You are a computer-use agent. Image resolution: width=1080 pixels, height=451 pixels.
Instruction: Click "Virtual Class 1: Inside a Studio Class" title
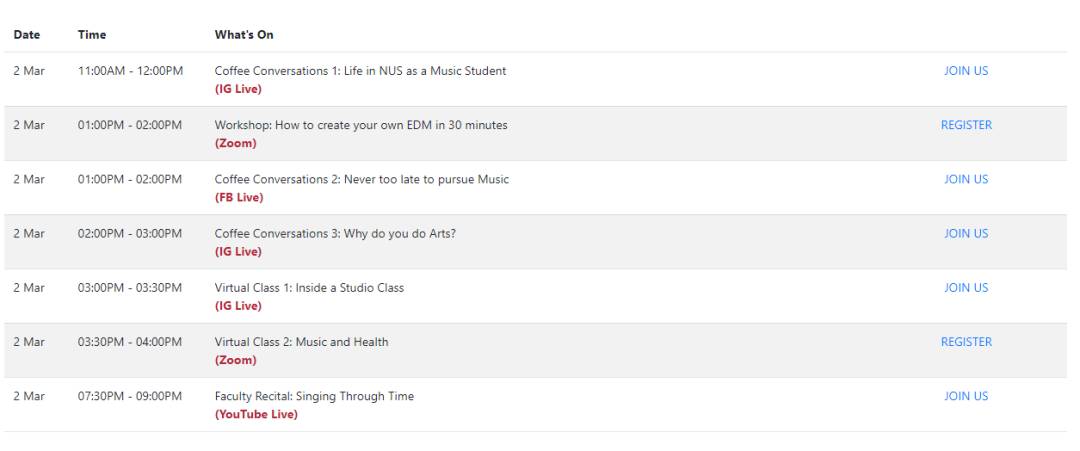310,288
